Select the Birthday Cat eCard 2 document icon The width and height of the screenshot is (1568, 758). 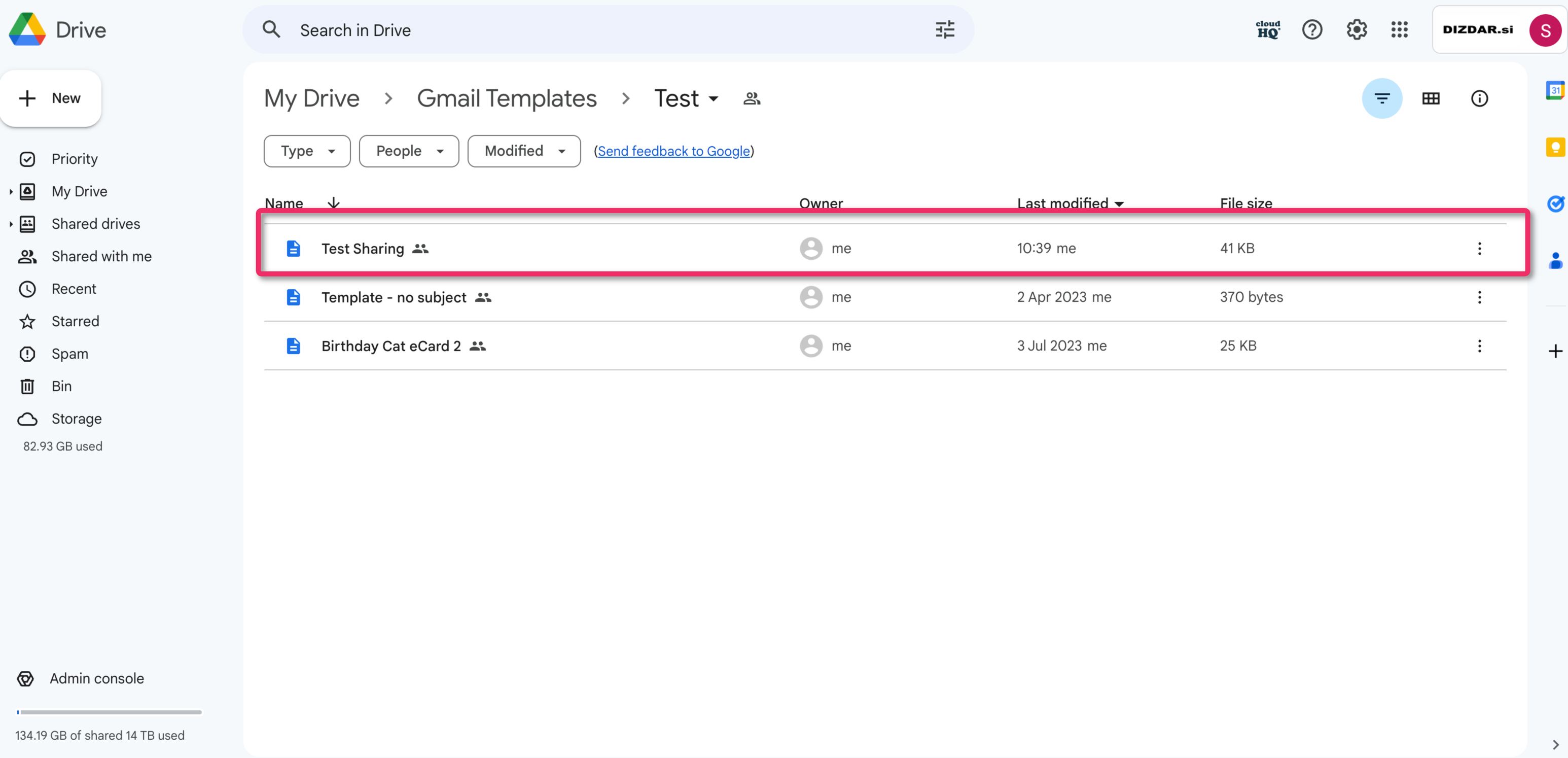pyautogui.click(x=294, y=346)
